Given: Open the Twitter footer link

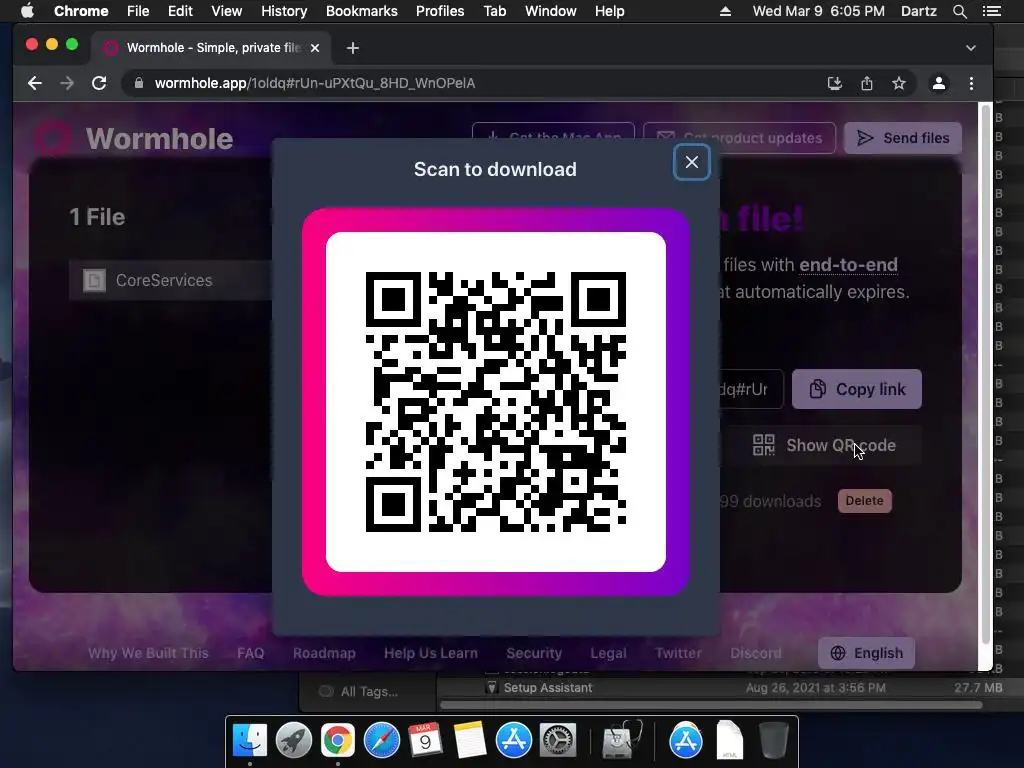Looking at the screenshot, I should tap(679, 653).
